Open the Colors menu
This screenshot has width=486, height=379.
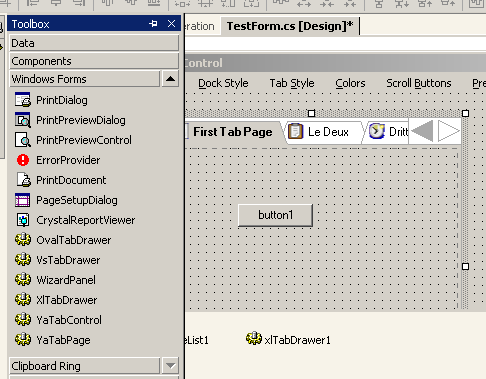tap(350, 83)
